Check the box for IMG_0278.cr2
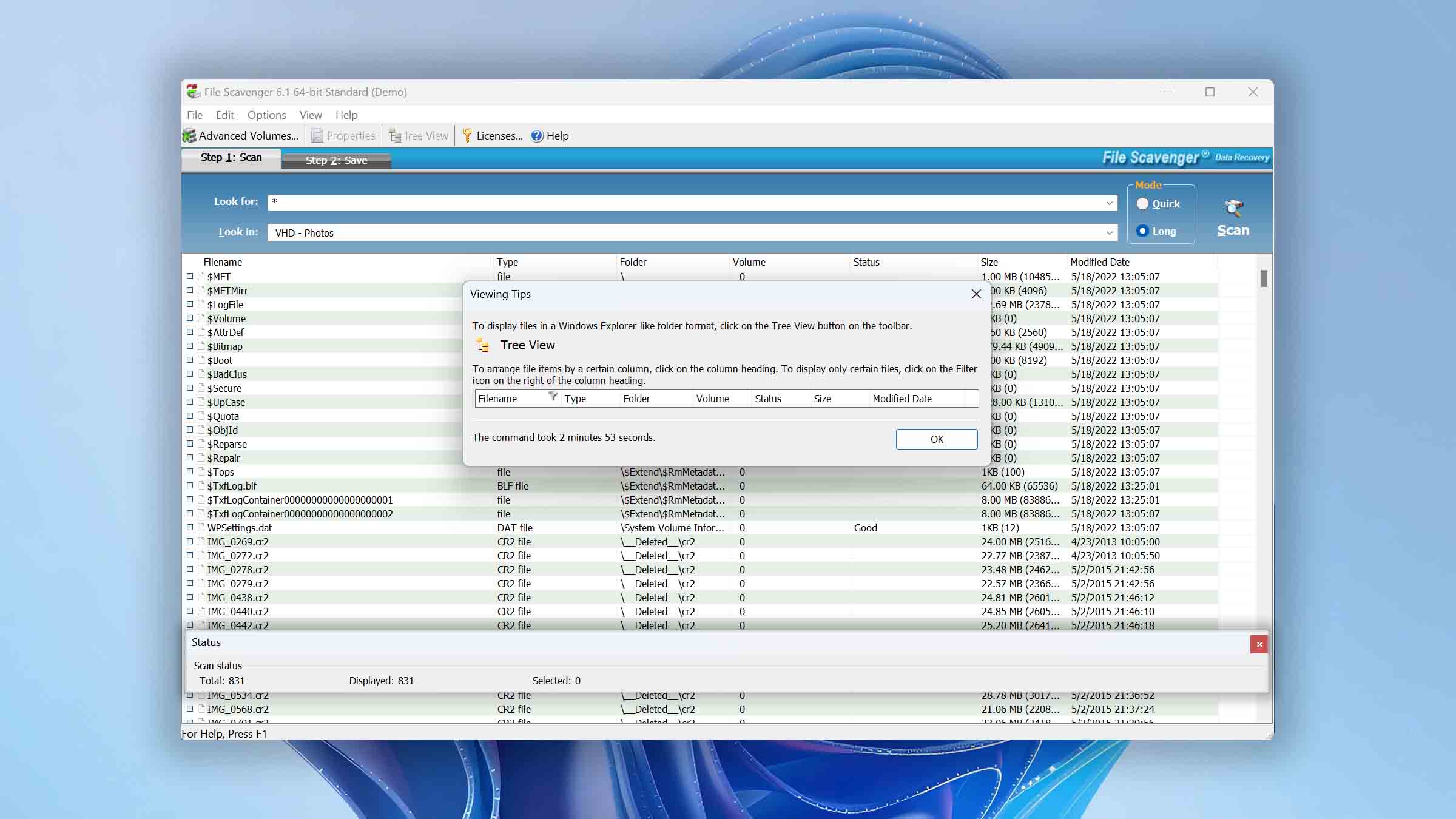The image size is (1456, 819). [x=190, y=570]
